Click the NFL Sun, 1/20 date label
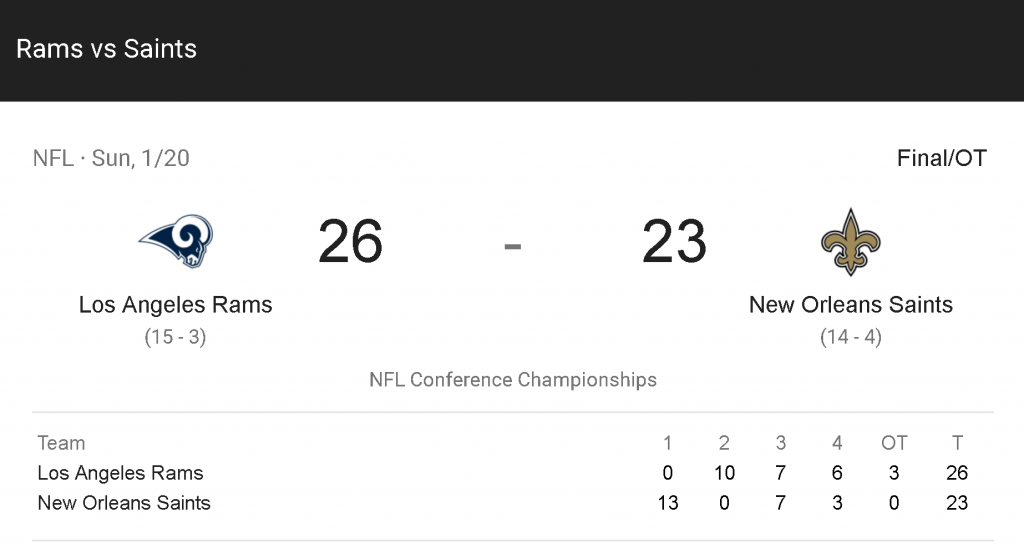 111,158
